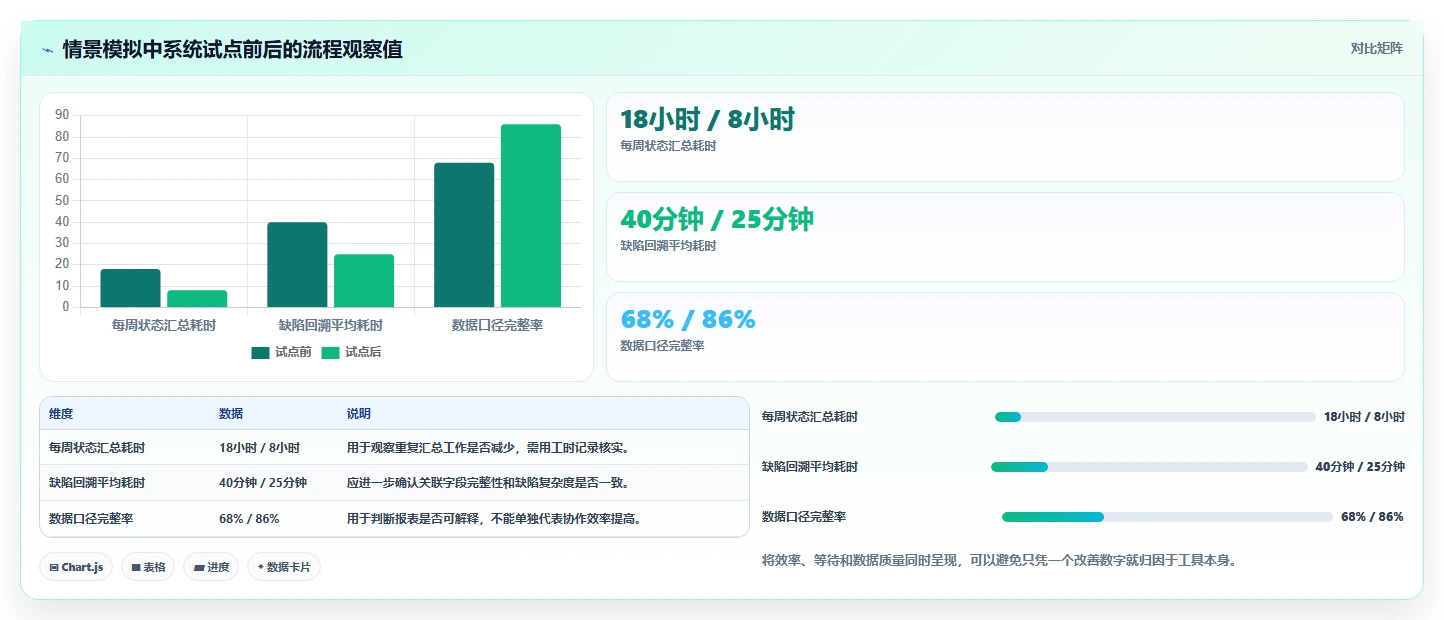This screenshot has height=620, width=1444.
Task: Click chart axis label 数据口径完整率
Action: [x=498, y=325]
